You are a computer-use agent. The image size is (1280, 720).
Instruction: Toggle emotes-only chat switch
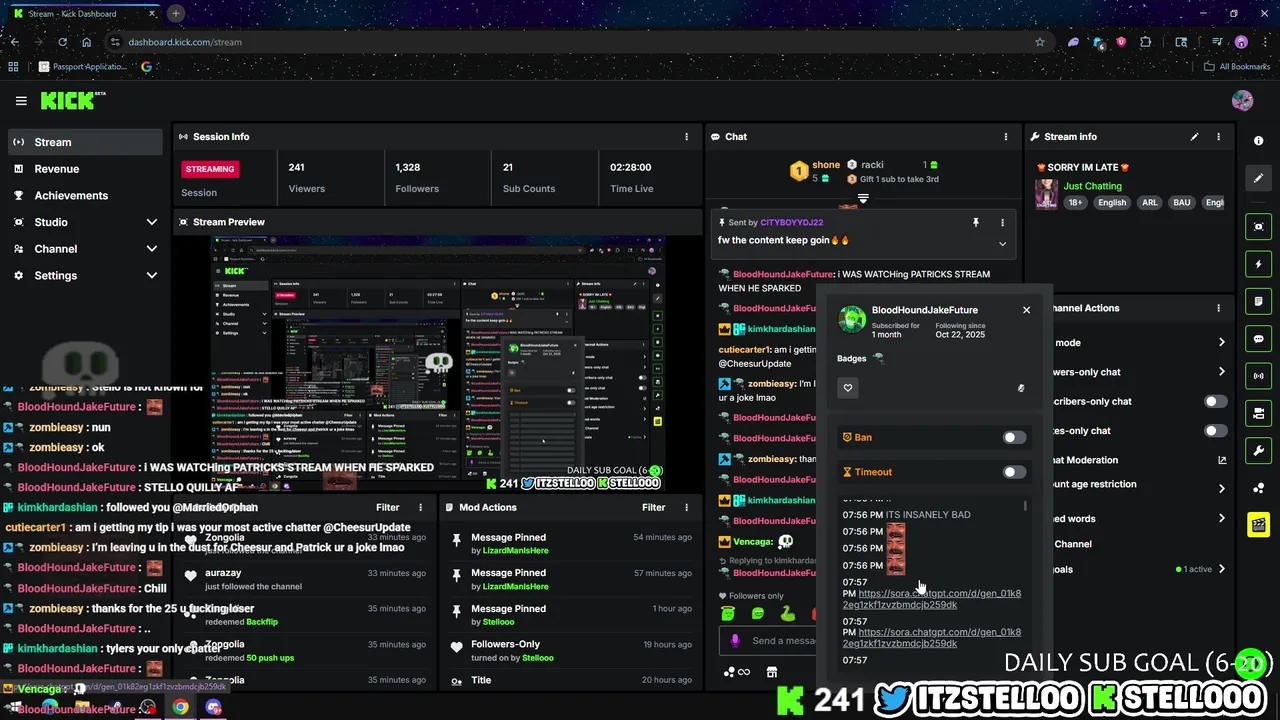click(1215, 431)
